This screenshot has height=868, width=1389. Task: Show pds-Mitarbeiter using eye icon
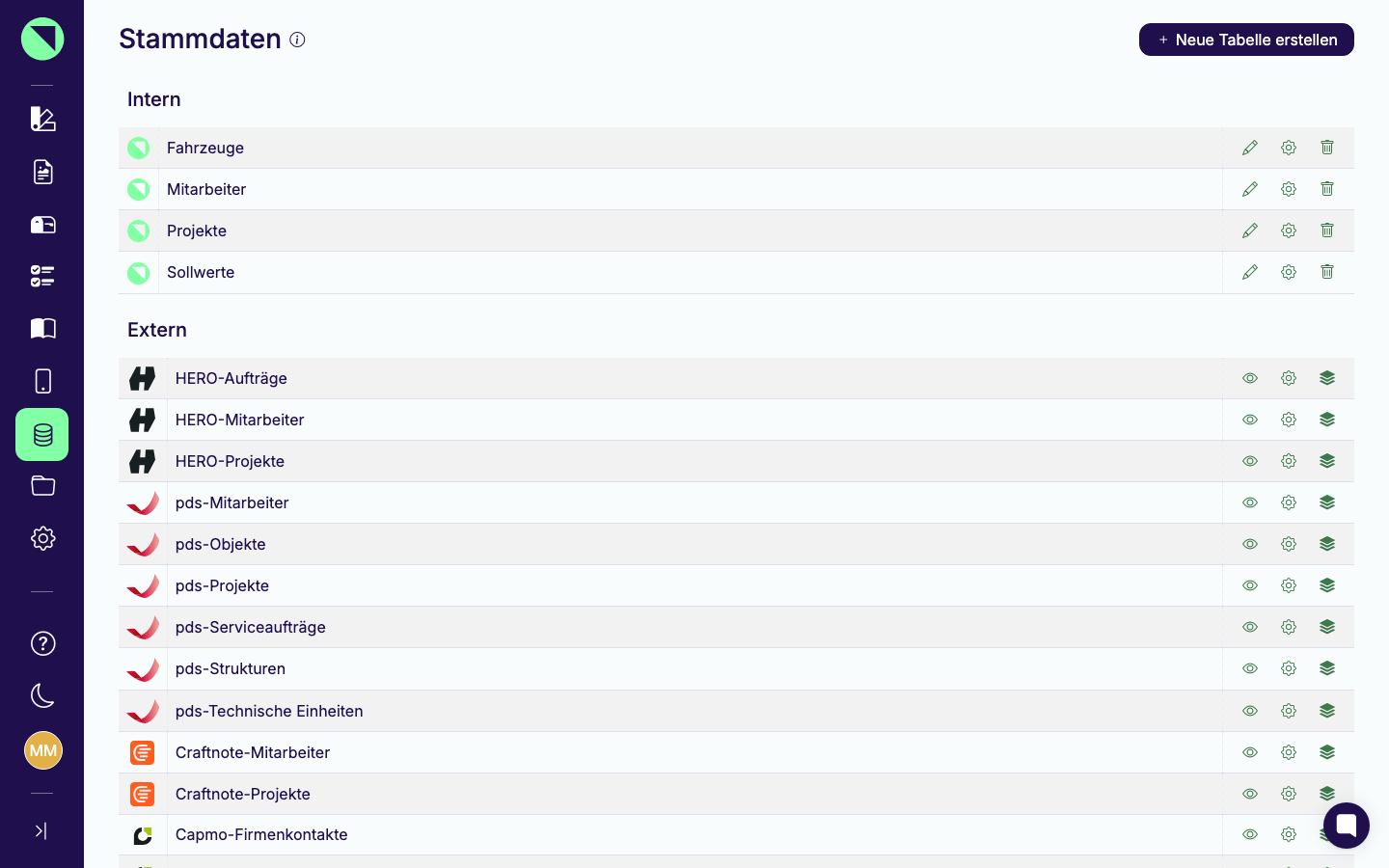[x=1250, y=502]
